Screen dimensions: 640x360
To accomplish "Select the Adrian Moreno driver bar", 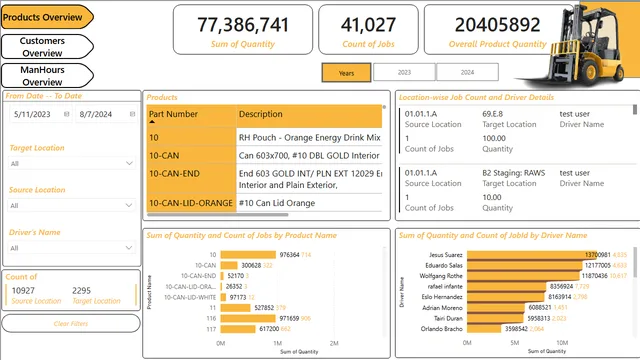I will click(496, 307).
